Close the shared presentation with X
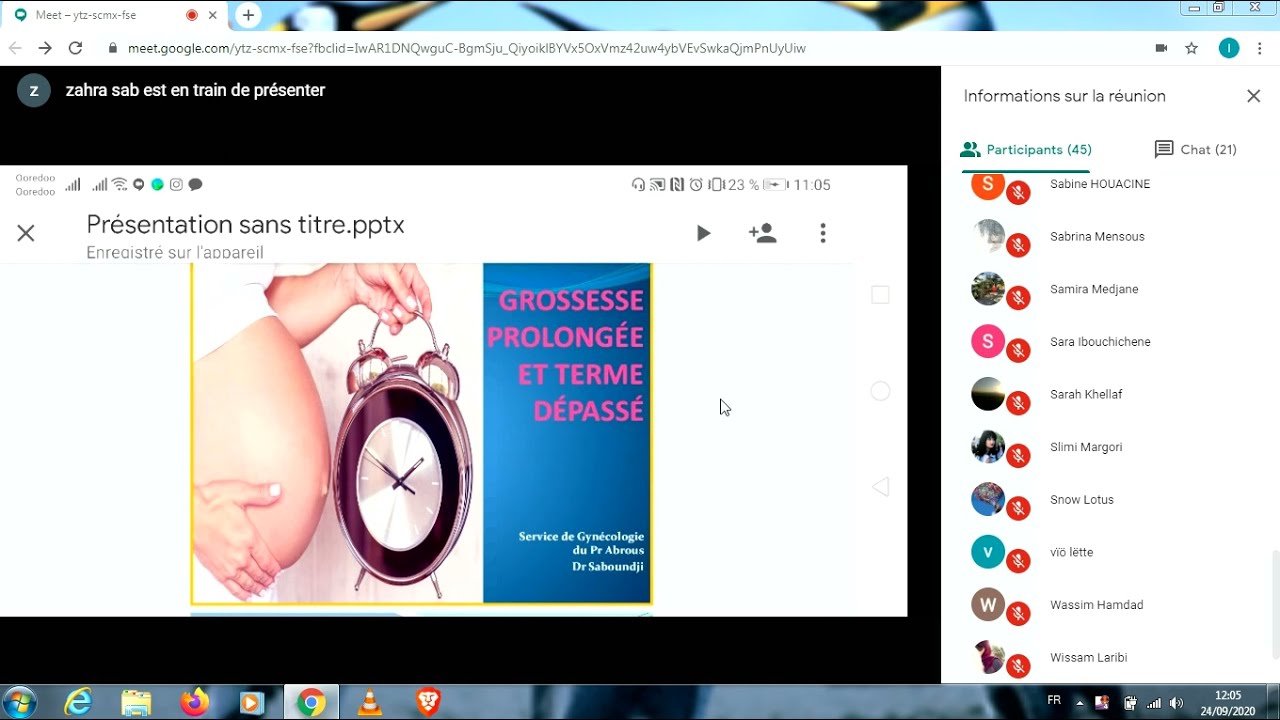The height and width of the screenshot is (720, 1280). [26, 233]
